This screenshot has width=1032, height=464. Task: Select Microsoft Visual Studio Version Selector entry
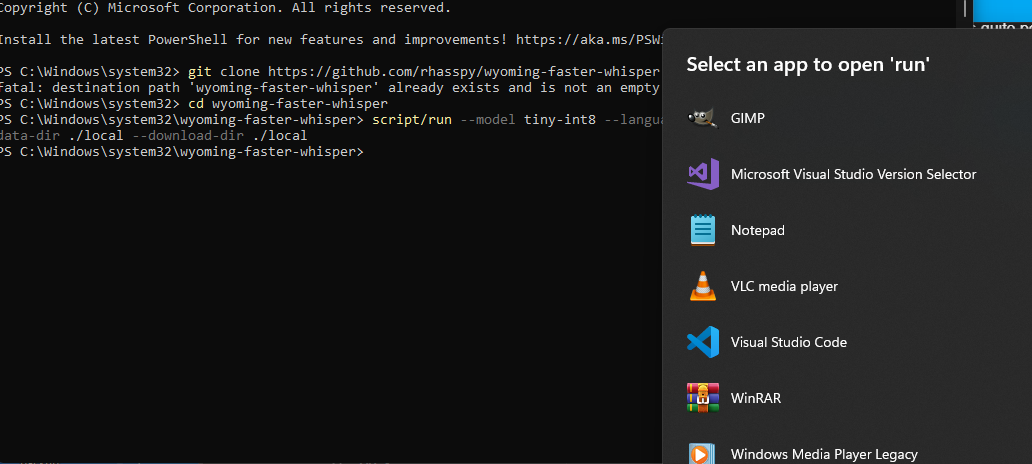[x=853, y=174]
